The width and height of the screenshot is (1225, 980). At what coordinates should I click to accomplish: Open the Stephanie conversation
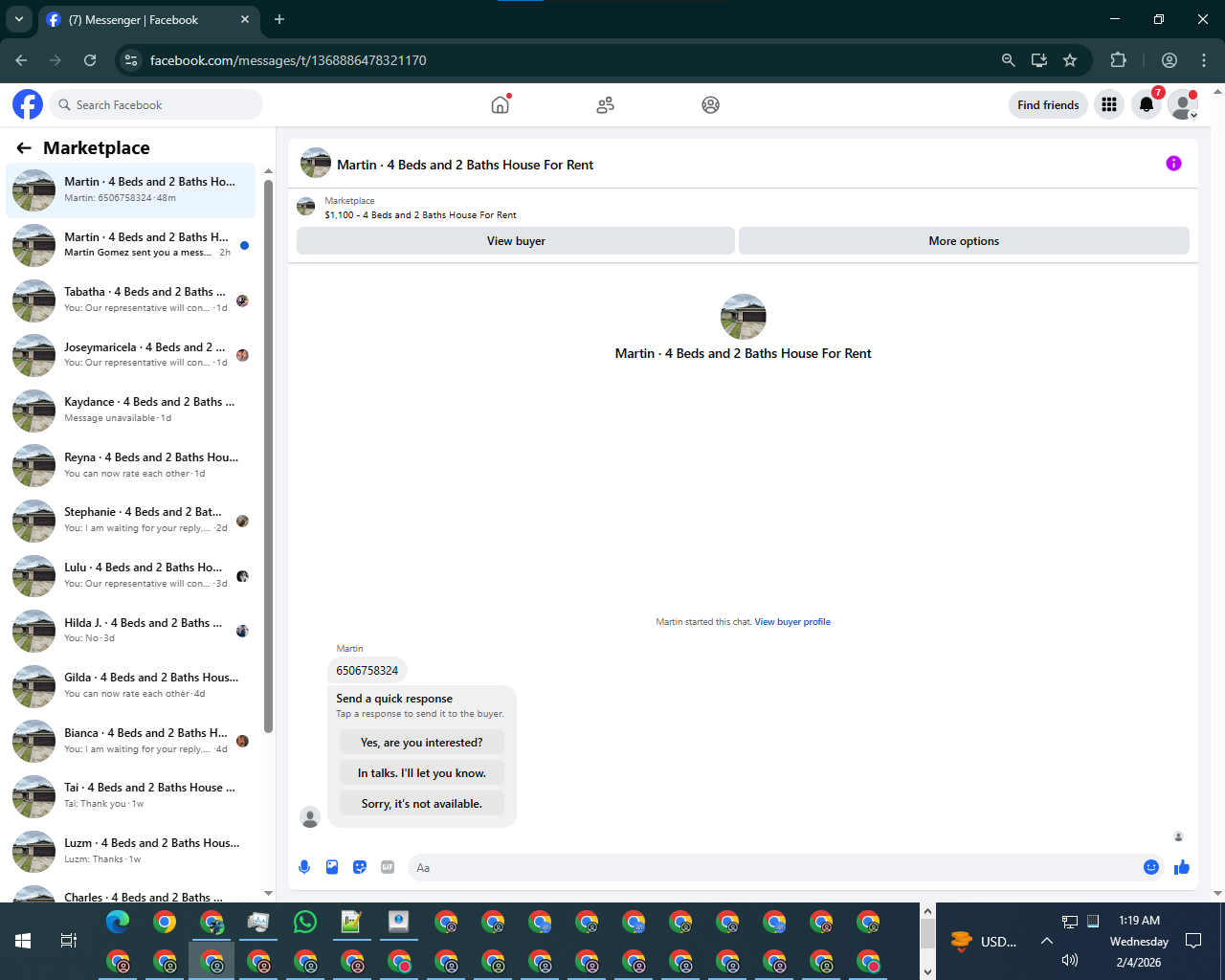(x=131, y=520)
